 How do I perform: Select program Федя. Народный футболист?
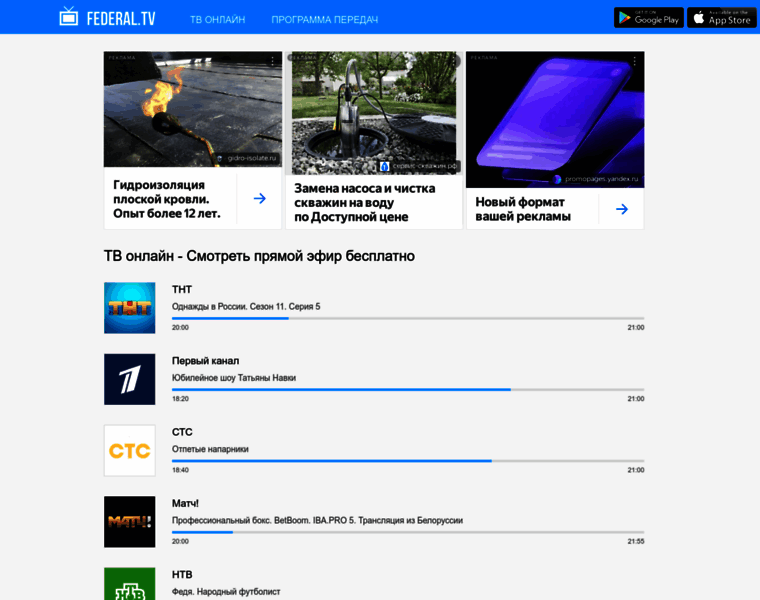pyautogui.click(x=226, y=591)
